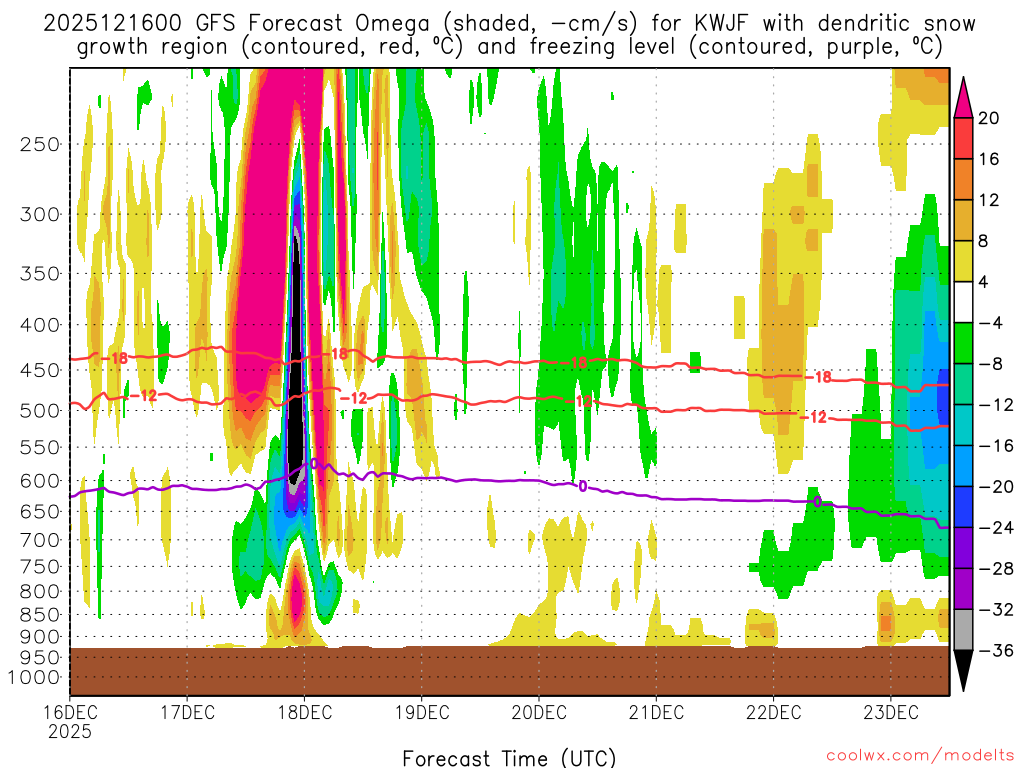Image resolution: width=1024 pixels, height=768 pixels.
Task: Click the coolwx.com/modelts watermark link text
Action: [920, 756]
